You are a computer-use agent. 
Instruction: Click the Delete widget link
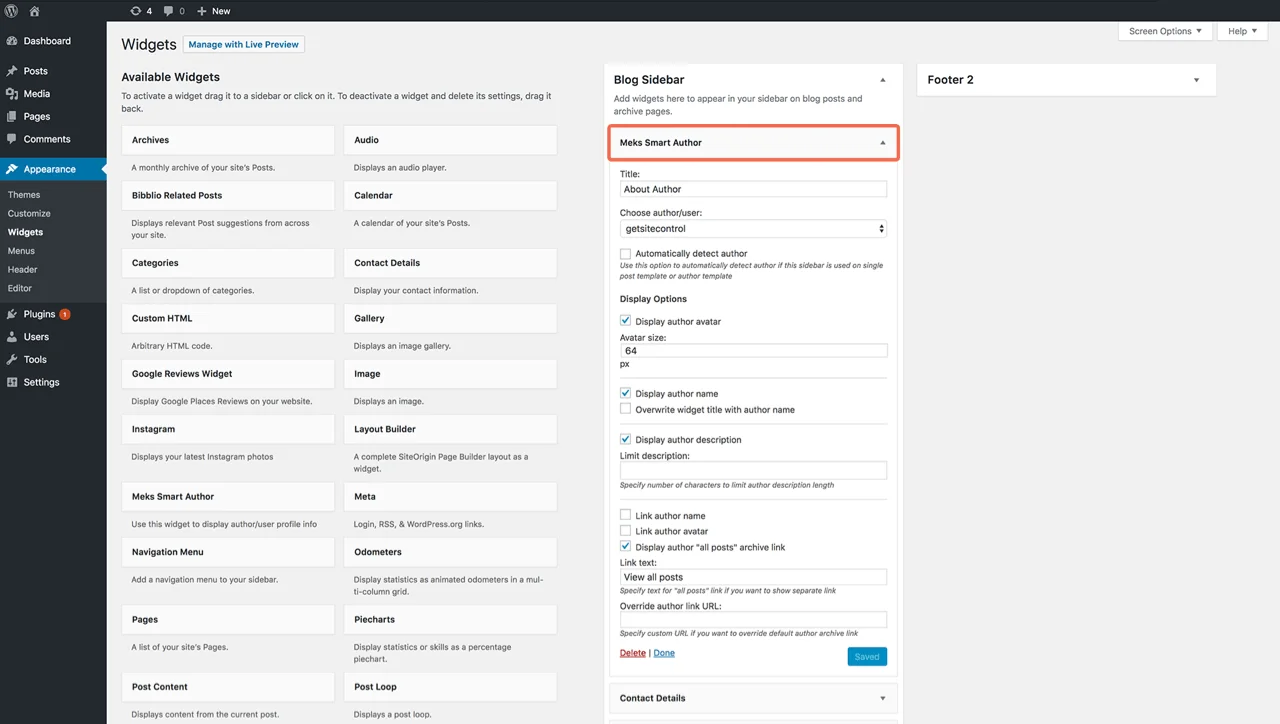[633, 653]
